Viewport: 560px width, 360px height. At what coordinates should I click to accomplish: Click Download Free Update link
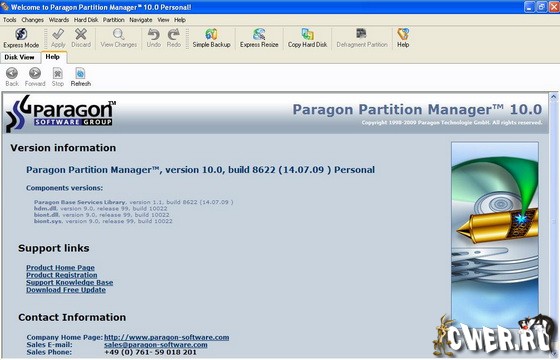click(66, 290)
